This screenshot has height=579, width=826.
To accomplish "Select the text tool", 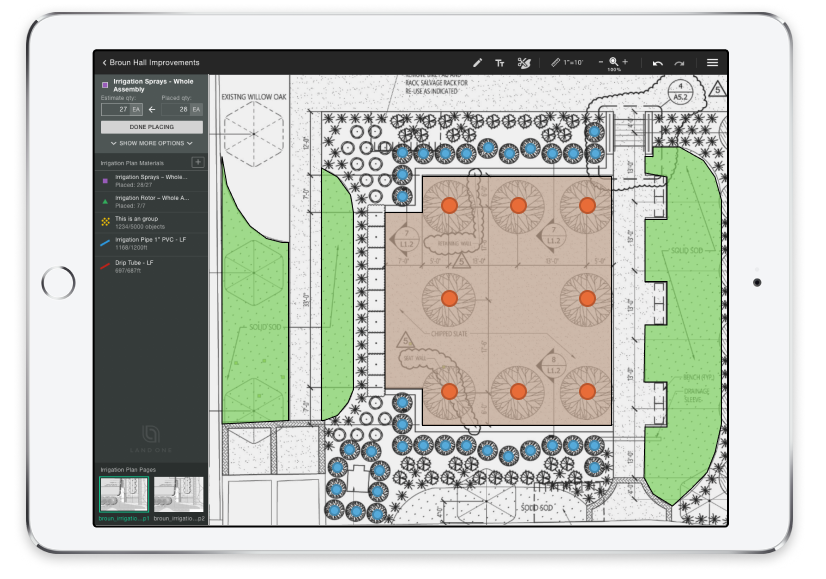I will coord(499,63).
